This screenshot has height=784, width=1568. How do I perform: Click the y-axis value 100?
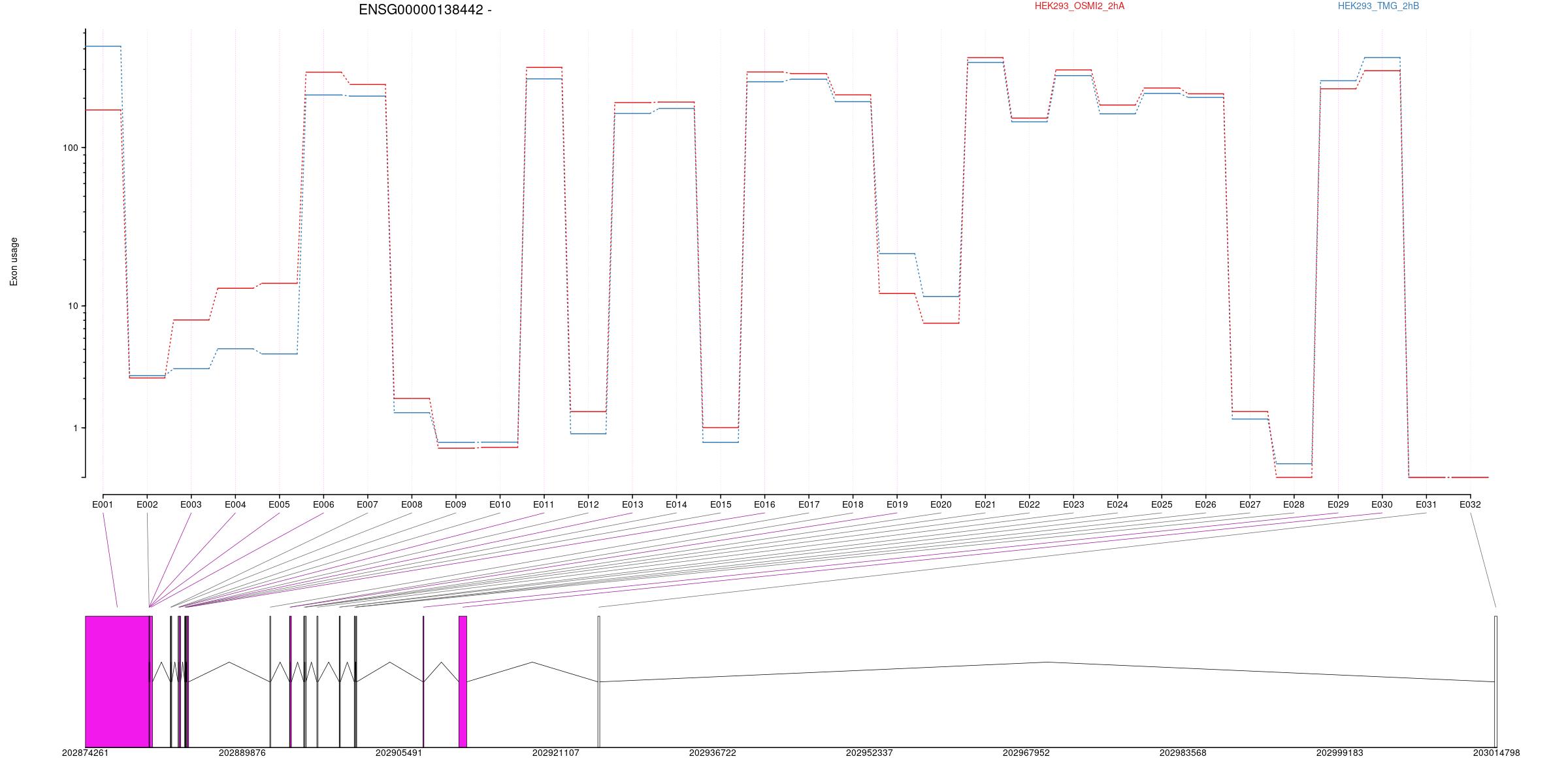[70, 148]
